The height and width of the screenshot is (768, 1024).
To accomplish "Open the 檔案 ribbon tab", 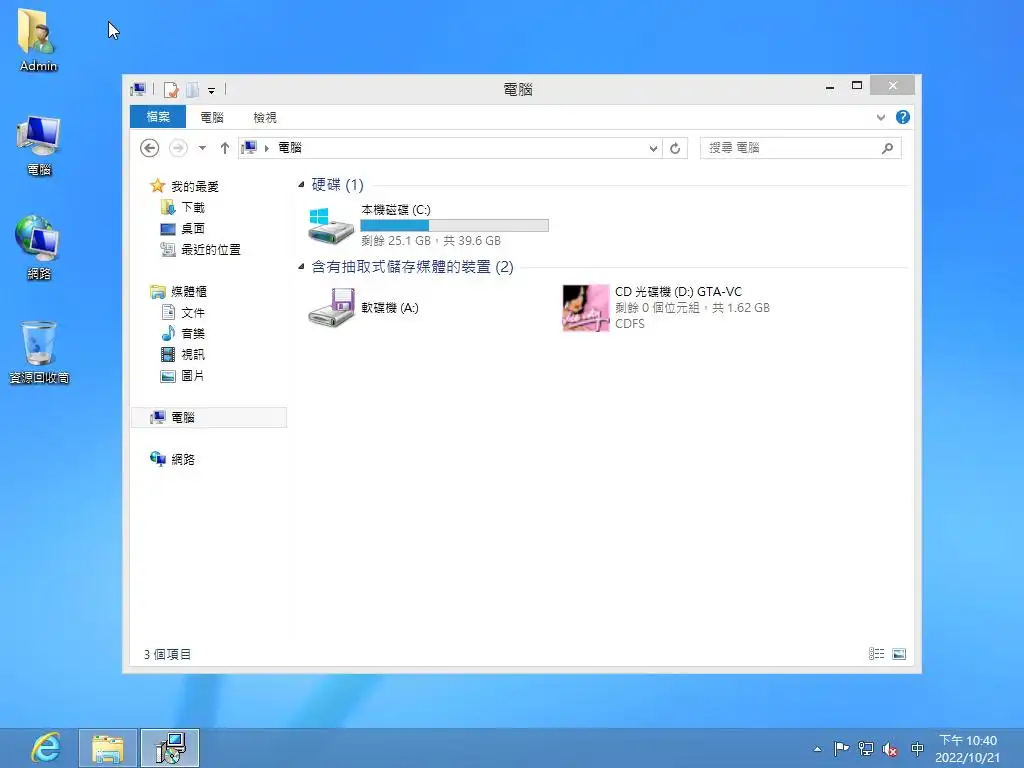I will pyautogui.click(x=158, y=117).
